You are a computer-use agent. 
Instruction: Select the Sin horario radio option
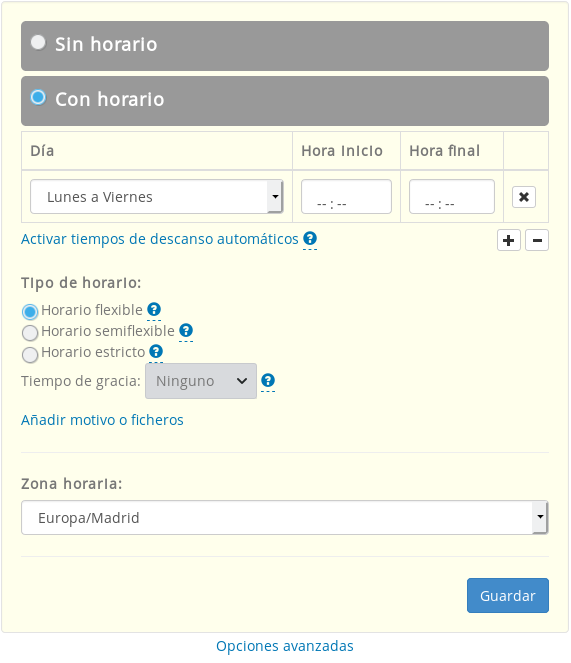38,42
